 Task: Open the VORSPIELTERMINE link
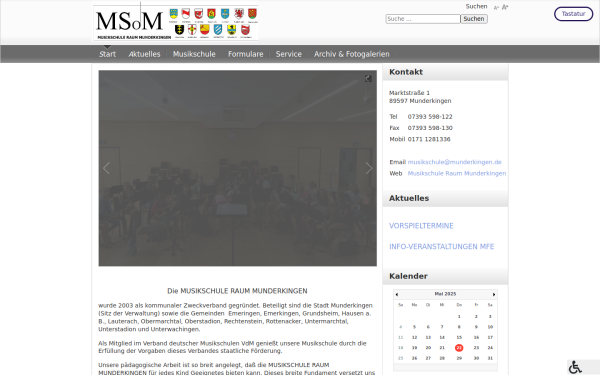pos(421,226)
